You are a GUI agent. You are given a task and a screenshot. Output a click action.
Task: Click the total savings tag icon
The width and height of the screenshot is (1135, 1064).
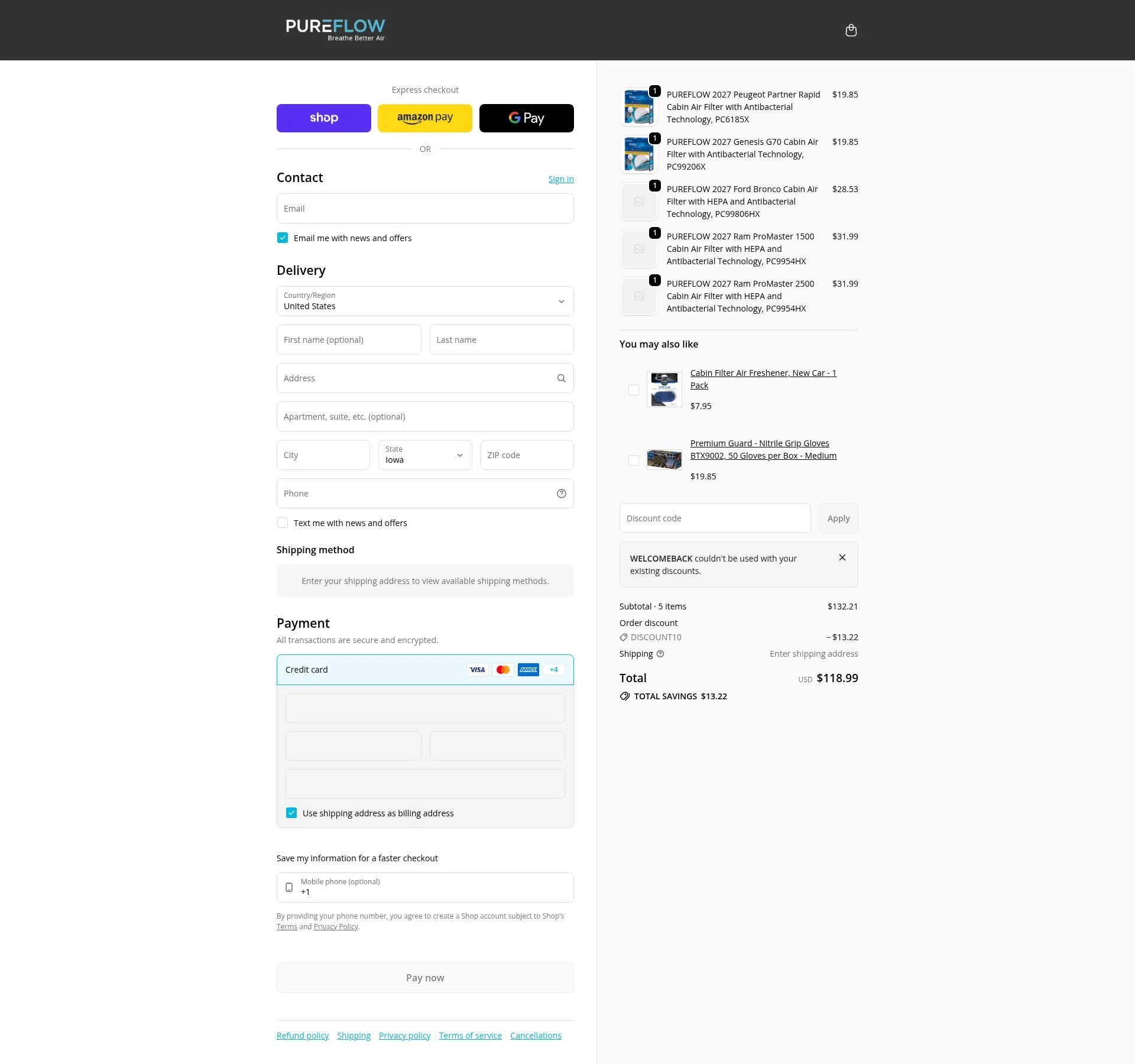point(625,696)
